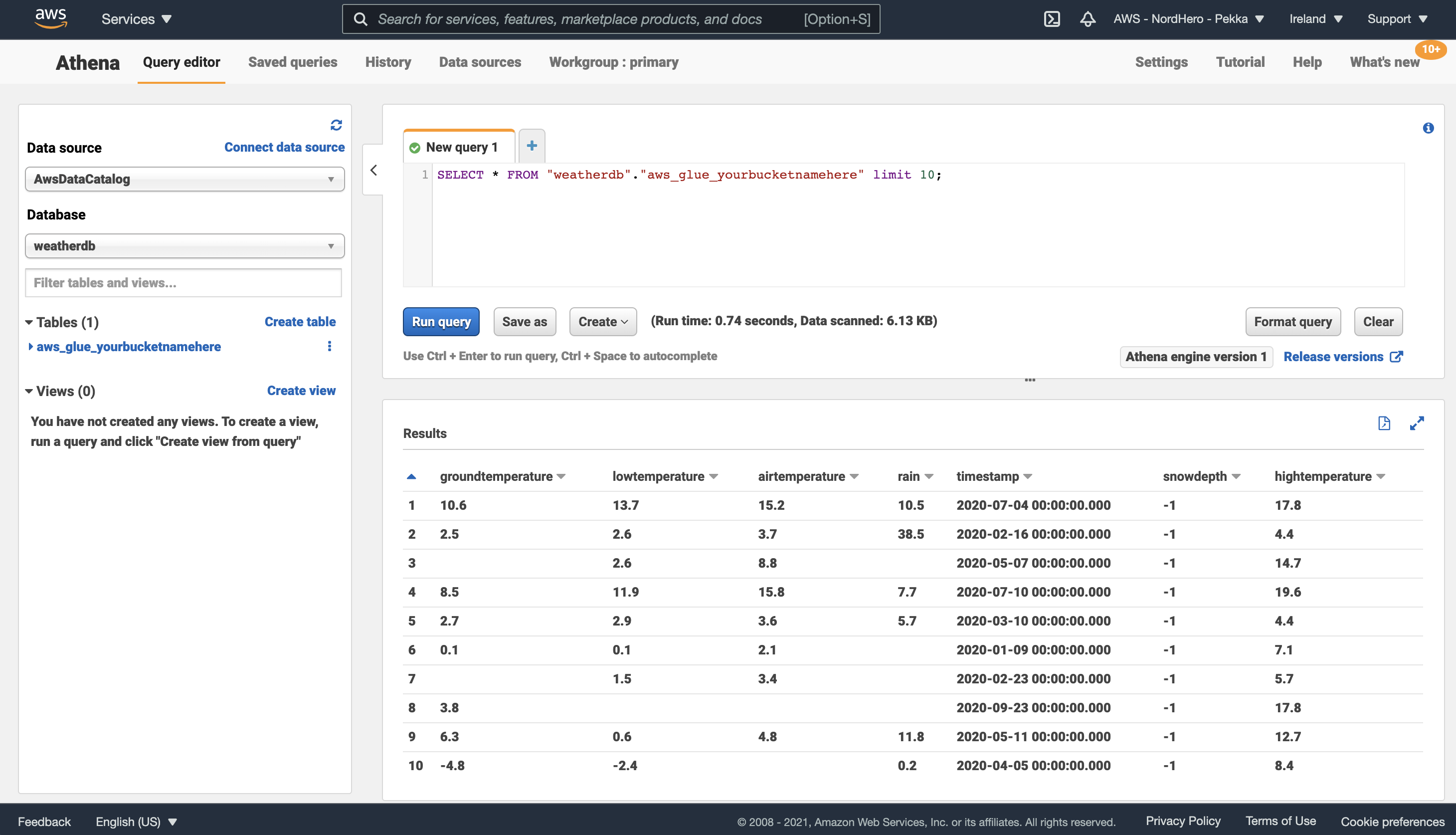Screen dimensions: 1456x835
Task: Open the groundtemperature column filter arrow
Action: pyautogui.click(x=561, y=476)
